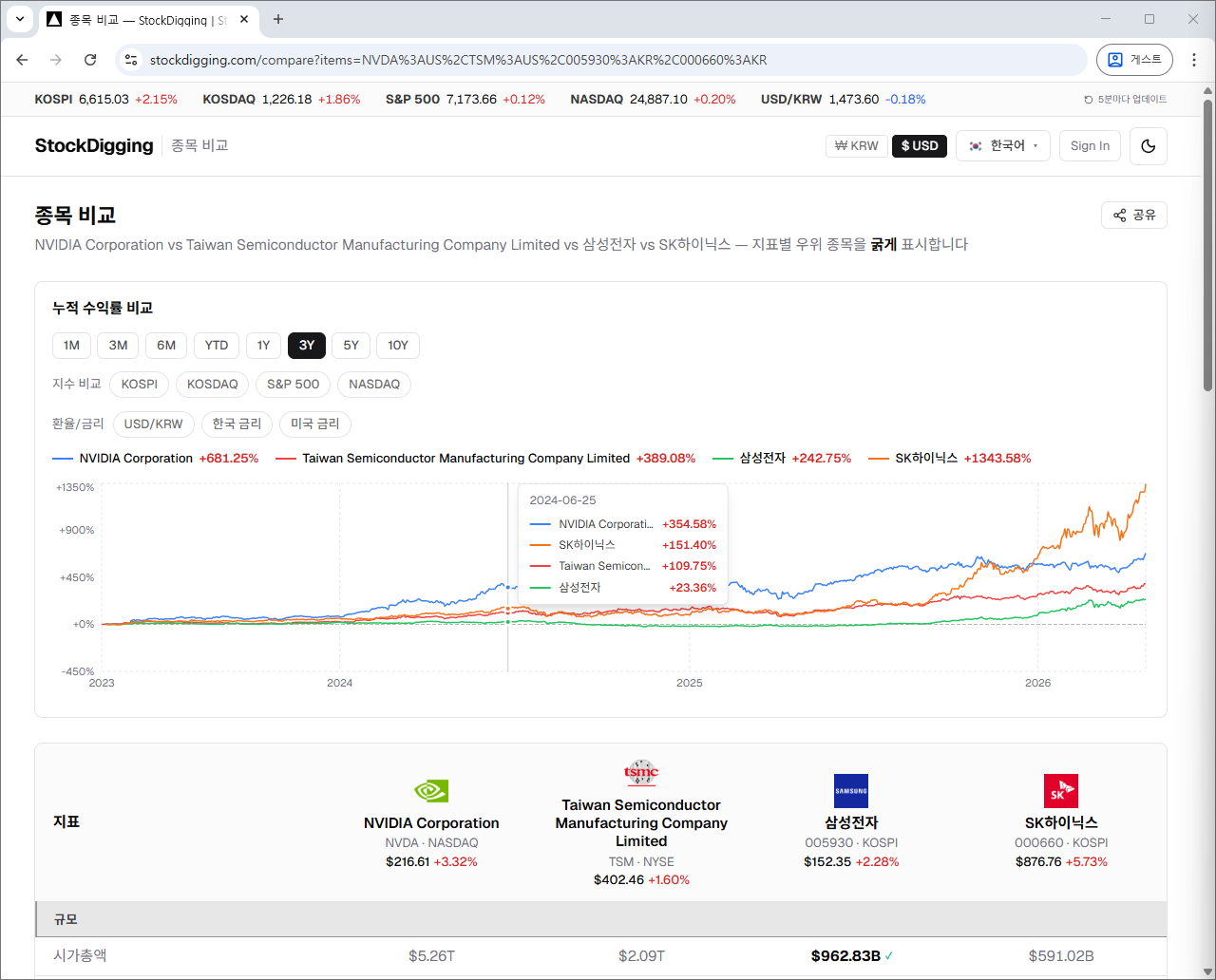Select the 6M period tab
The height and width of the screenshot is (980, 1216).
coord(166,346)
